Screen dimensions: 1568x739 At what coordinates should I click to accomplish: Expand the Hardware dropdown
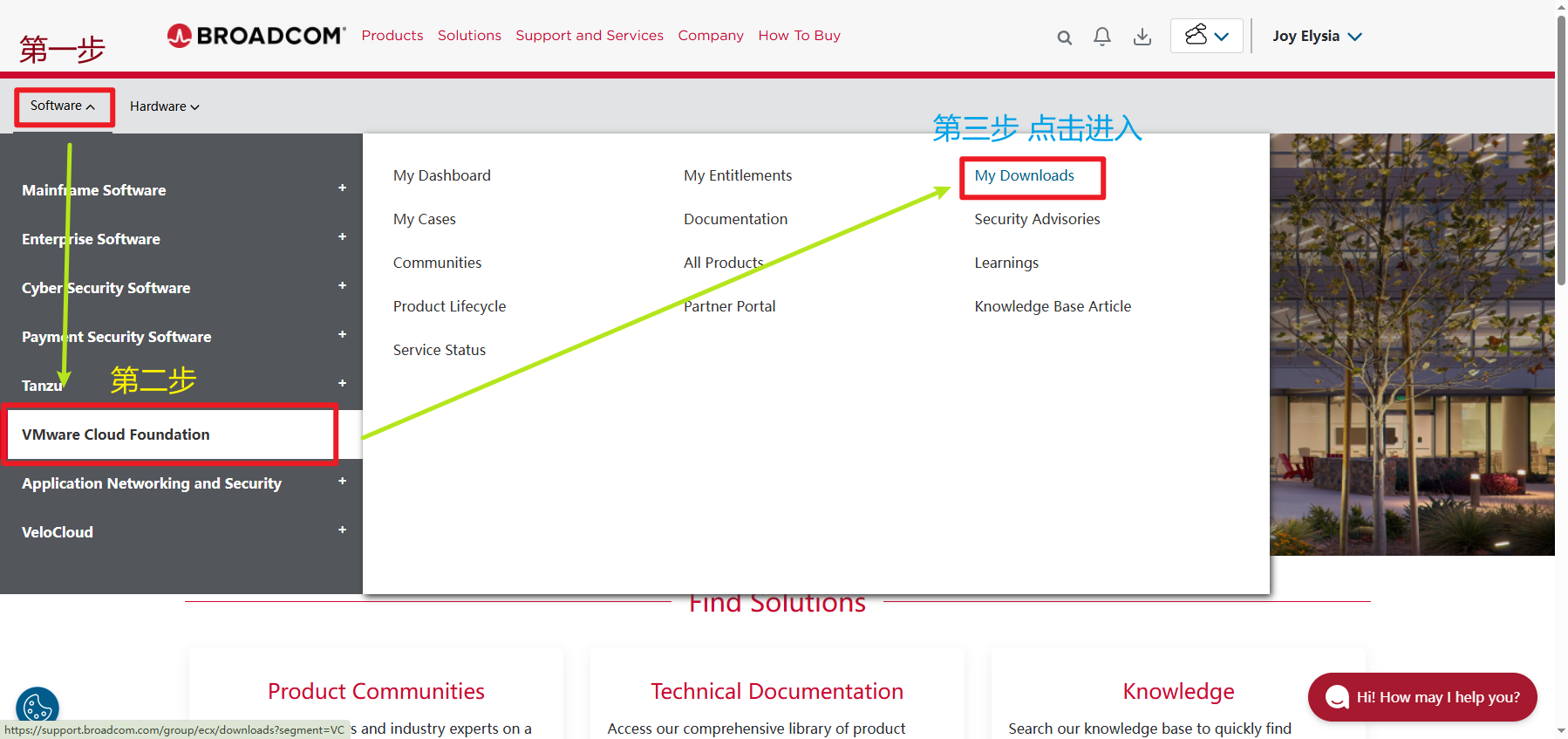pyautogui.click(x=165, y=106)
